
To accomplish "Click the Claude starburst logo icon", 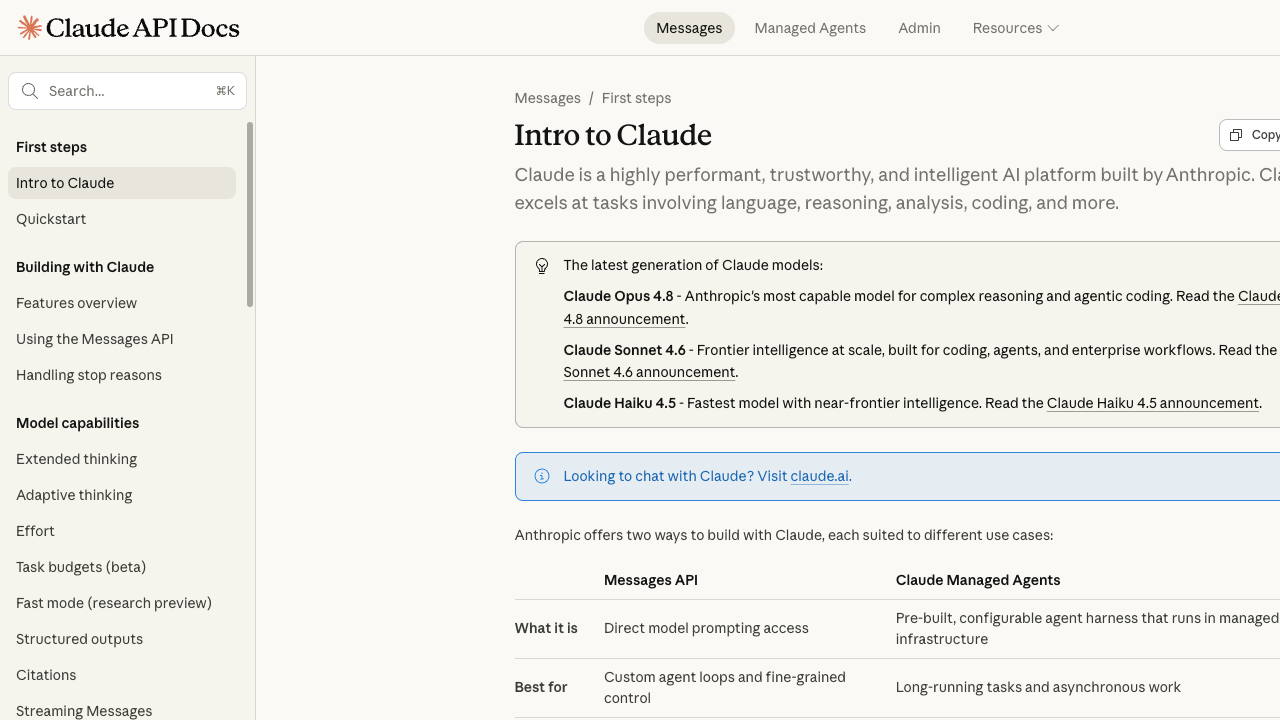I will click(x=30, y=28).
